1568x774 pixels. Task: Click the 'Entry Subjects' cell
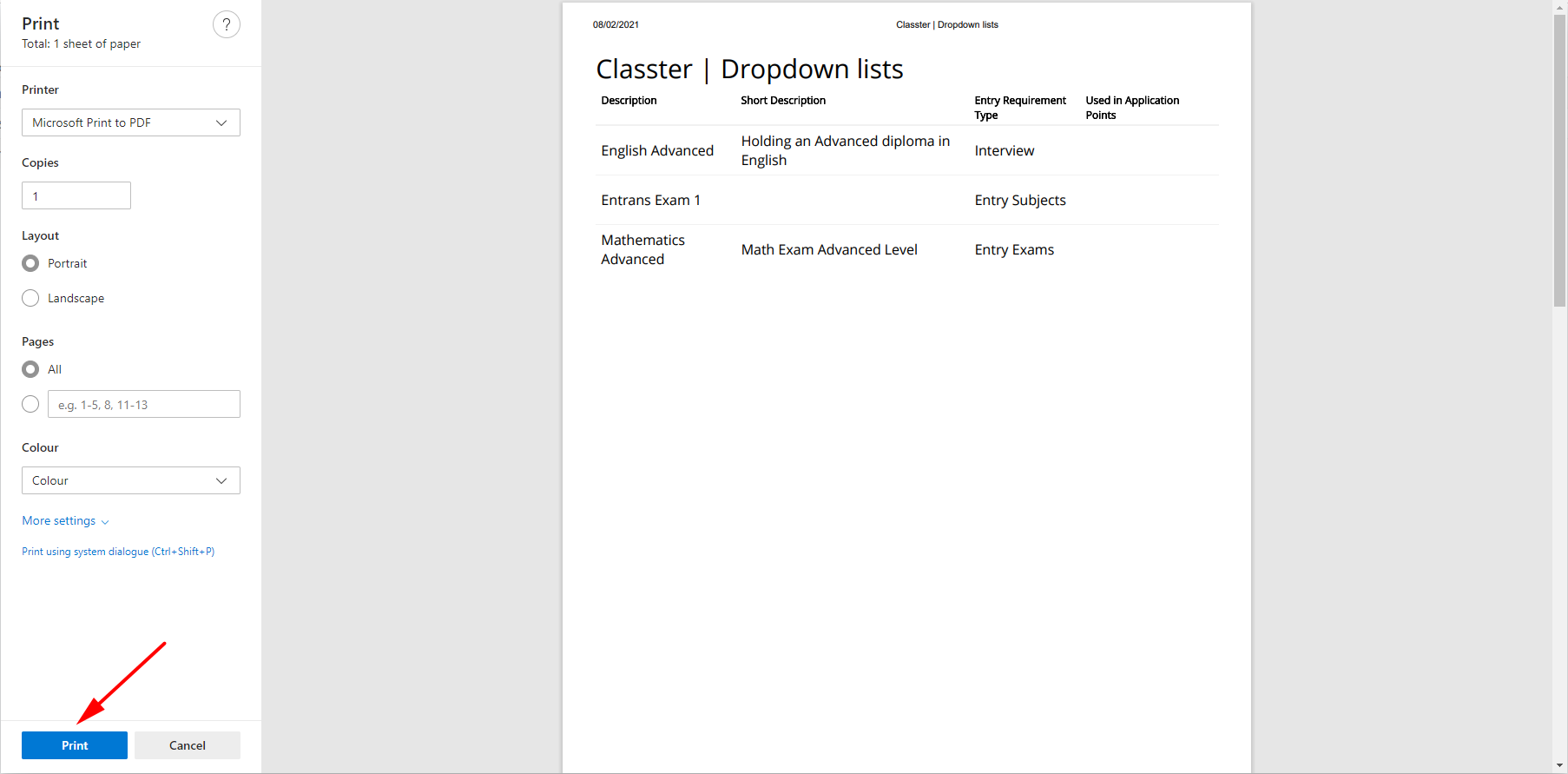[x=1020, y=200]
